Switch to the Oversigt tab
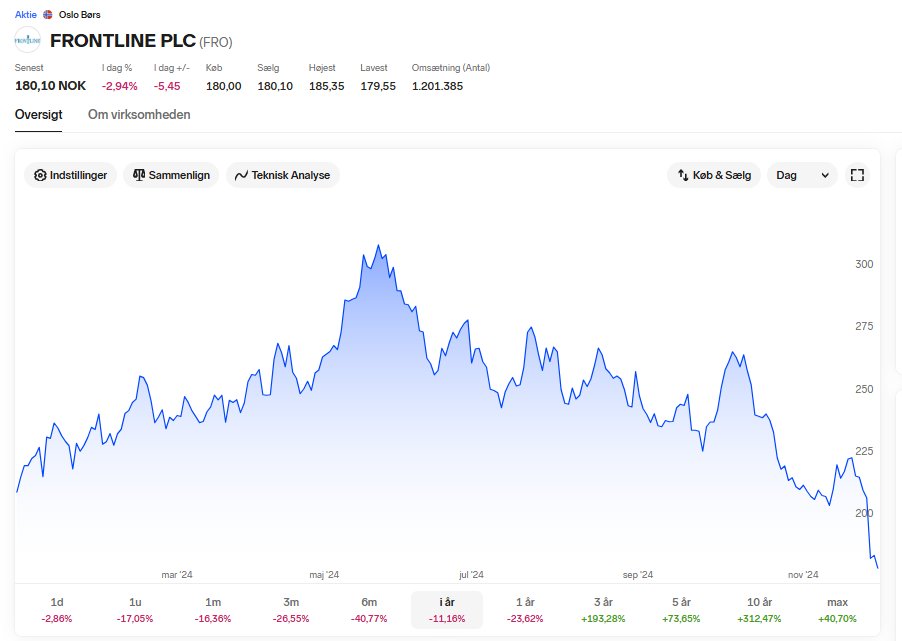The width and height of the screenshot is (902, 641). click(x=39, y=115)
